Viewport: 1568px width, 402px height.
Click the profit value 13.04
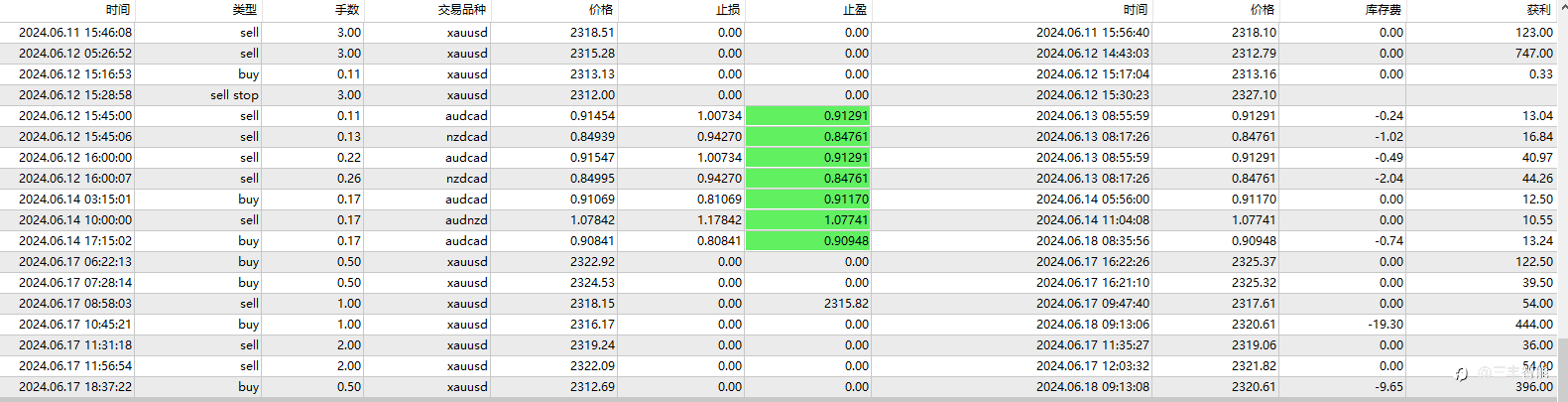1538,115
